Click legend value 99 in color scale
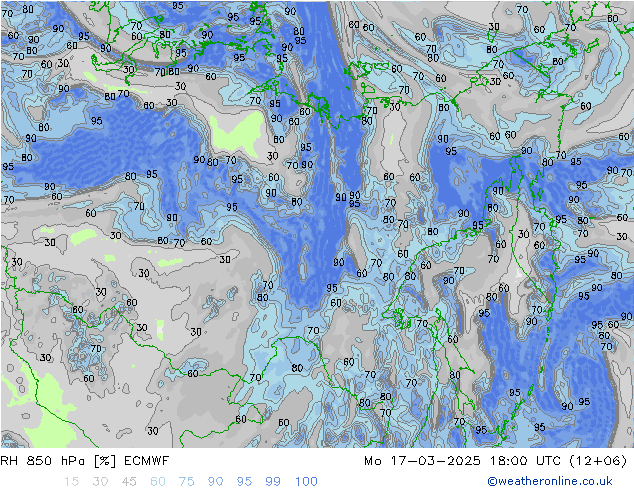Viewport: 634px width, 490px height. click(273, 482)
